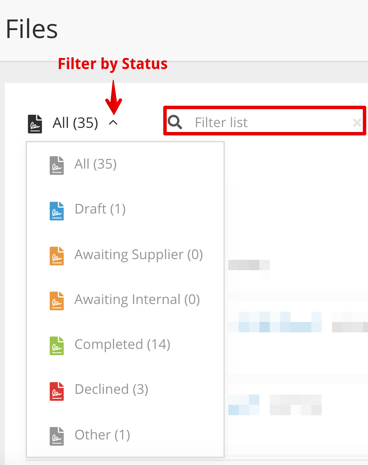The height and width of the screenshot is (465, 368).
Task: Click the blue Draft document icon
Action: point(57,211)
